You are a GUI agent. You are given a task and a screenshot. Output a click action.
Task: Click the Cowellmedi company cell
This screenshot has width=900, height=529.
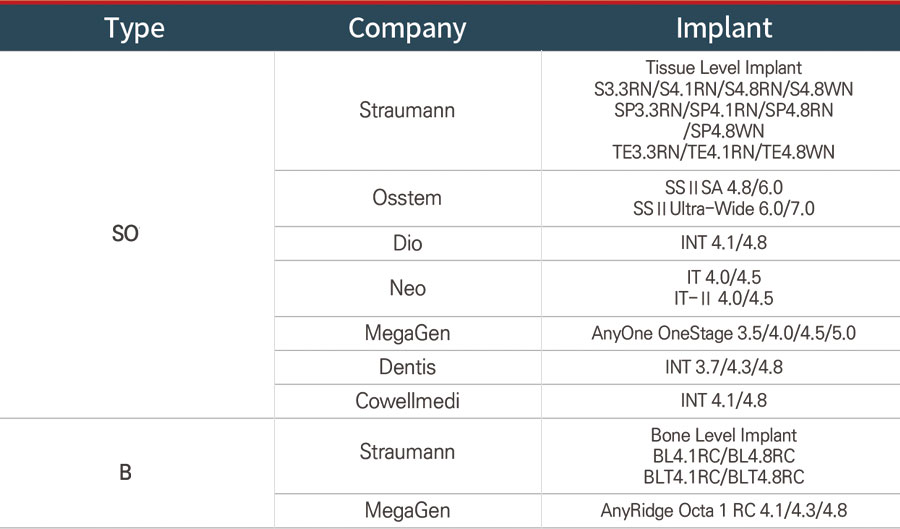point(407,401)
